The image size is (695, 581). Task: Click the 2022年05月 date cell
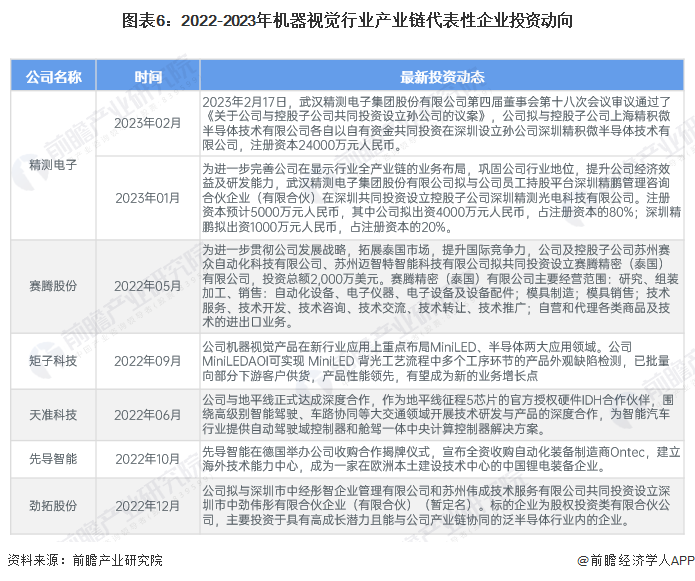(148, 286)
